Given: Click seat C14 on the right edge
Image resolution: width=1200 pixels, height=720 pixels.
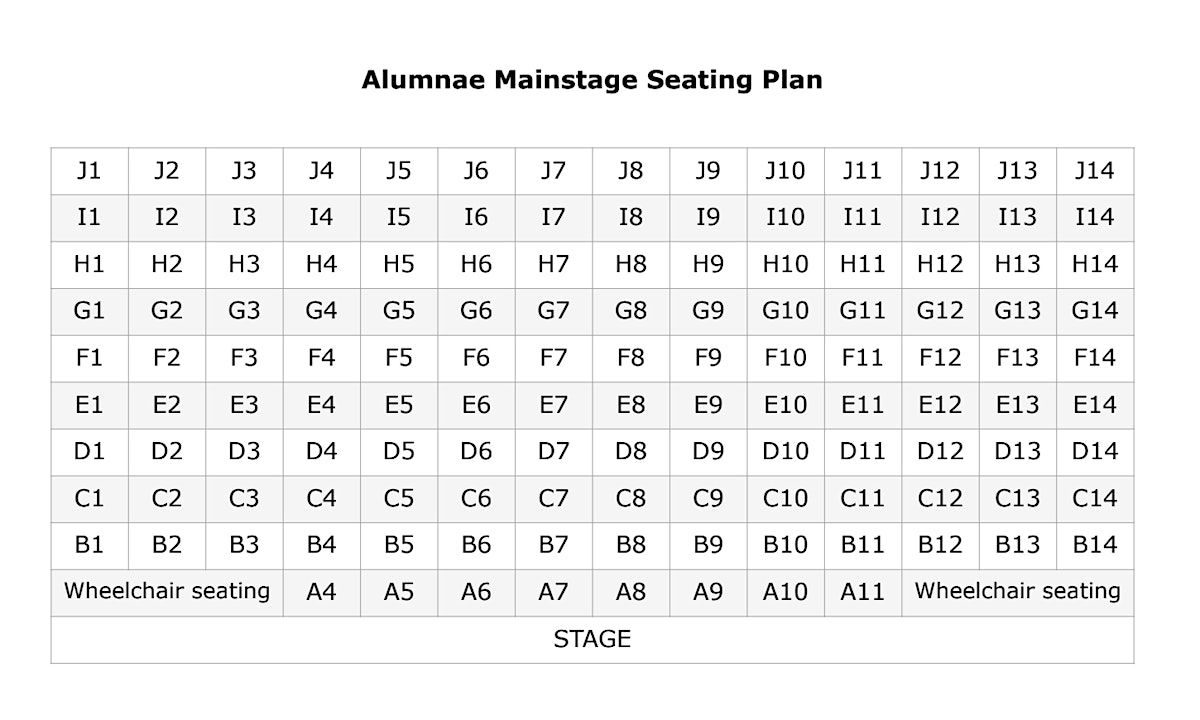Looking at the screenshot, I should (x=1094, y=498).
